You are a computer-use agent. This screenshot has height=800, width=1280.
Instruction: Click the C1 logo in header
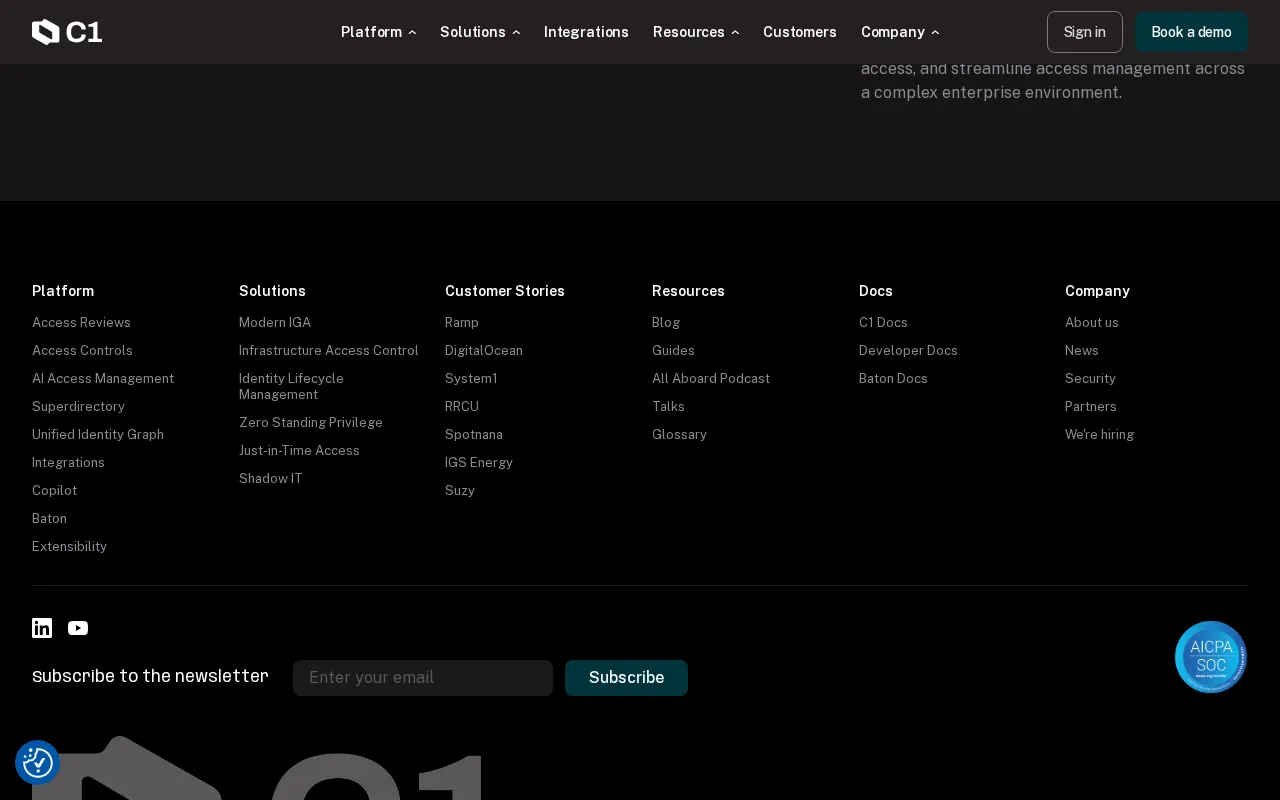pyautogui.click(x=67, y=32)
